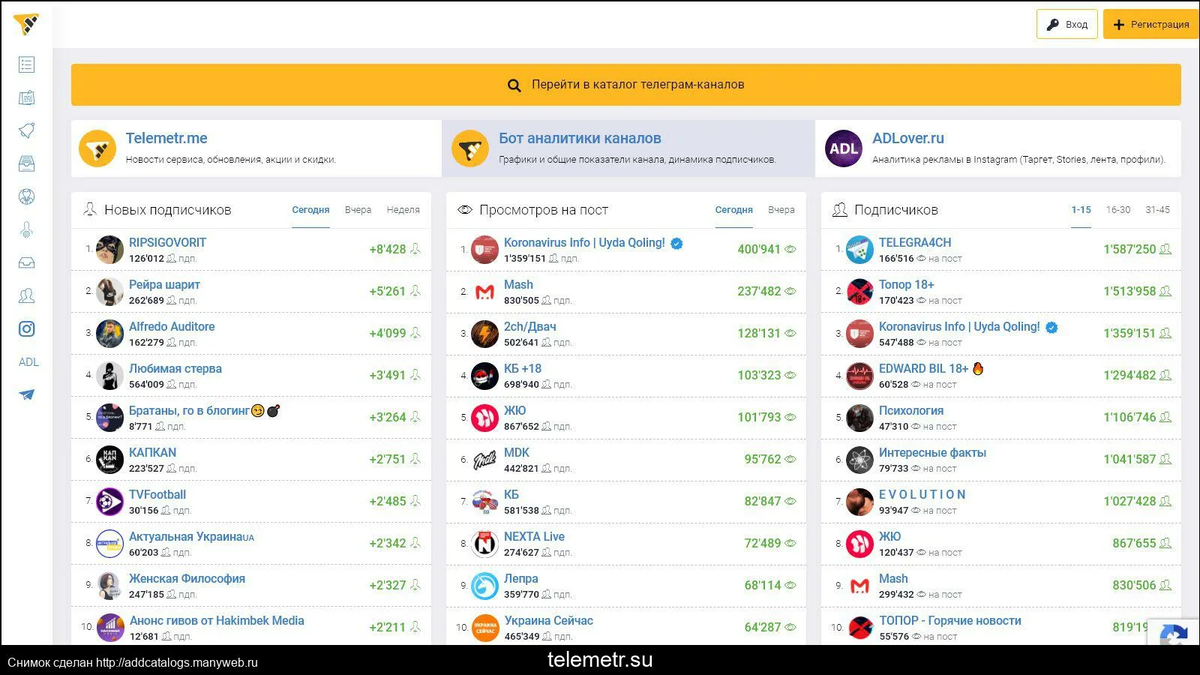Open ЖЮ in Просмотров на пост list
Image resolution: width=1200 pixels, height=675 pixels.
[x=515, y=411]
